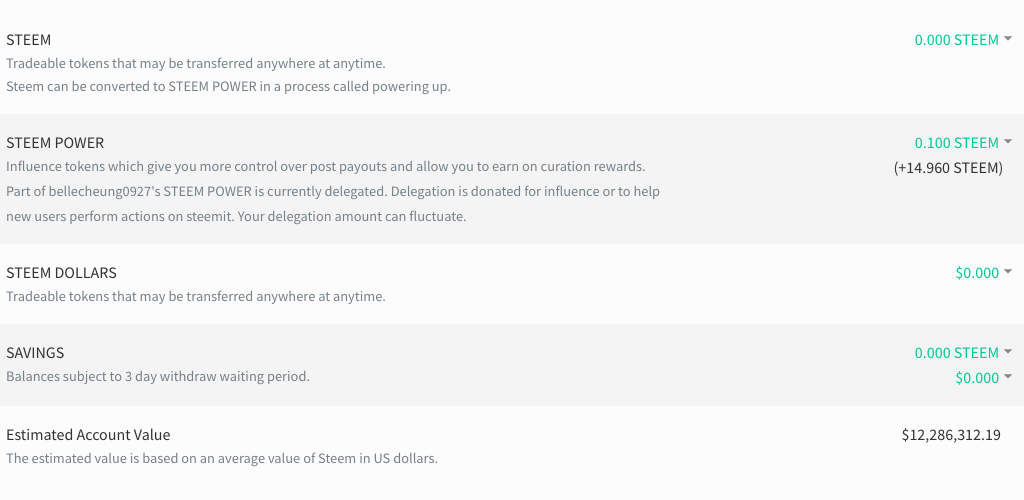Click STEEM tradeable tokens description line
The image size is (1024, 500).
195,64
